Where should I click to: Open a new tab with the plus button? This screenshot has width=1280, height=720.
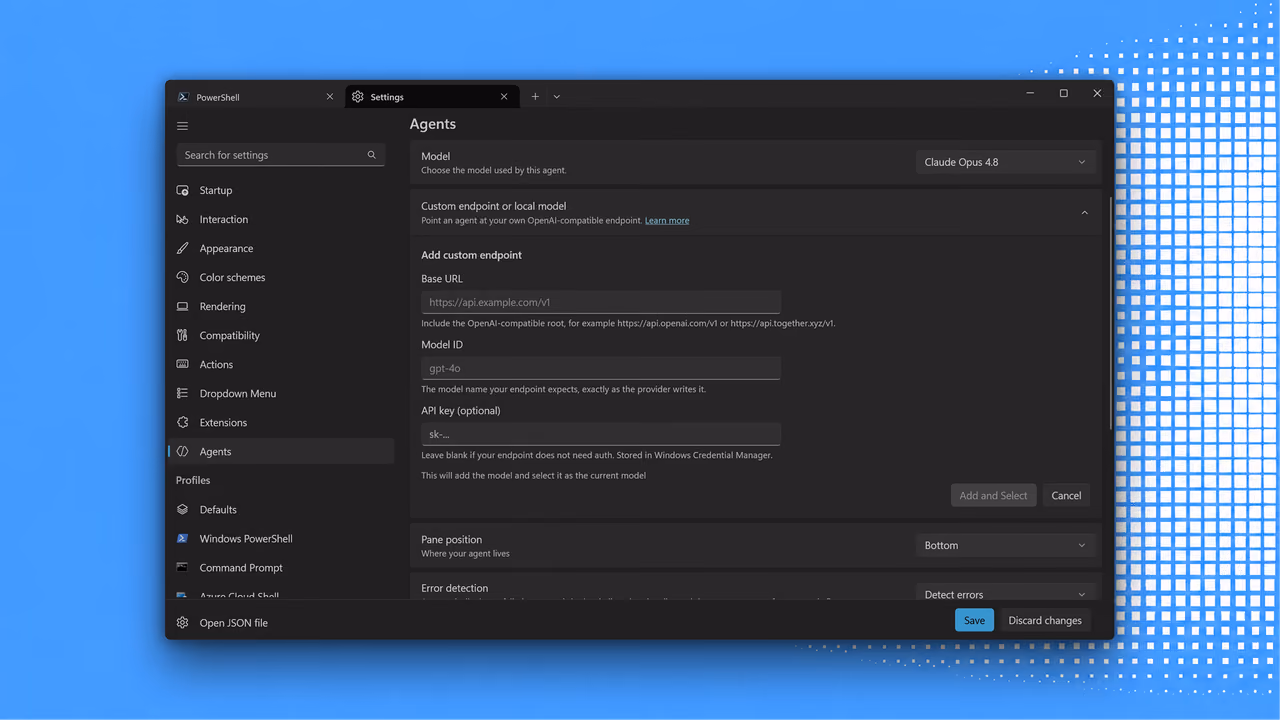(x=535, y=97)
